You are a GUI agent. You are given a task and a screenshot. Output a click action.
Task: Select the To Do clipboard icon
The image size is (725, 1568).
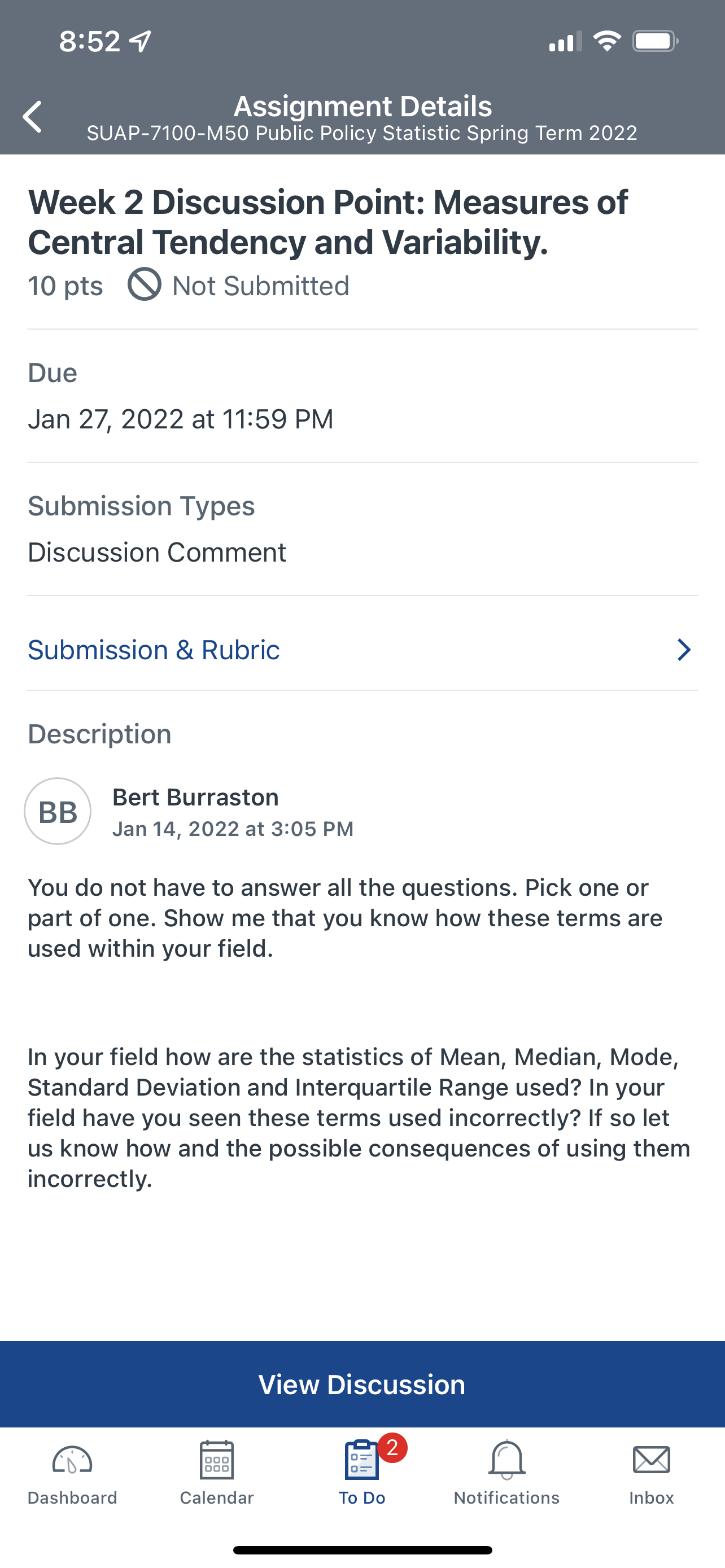[361, 1460]
